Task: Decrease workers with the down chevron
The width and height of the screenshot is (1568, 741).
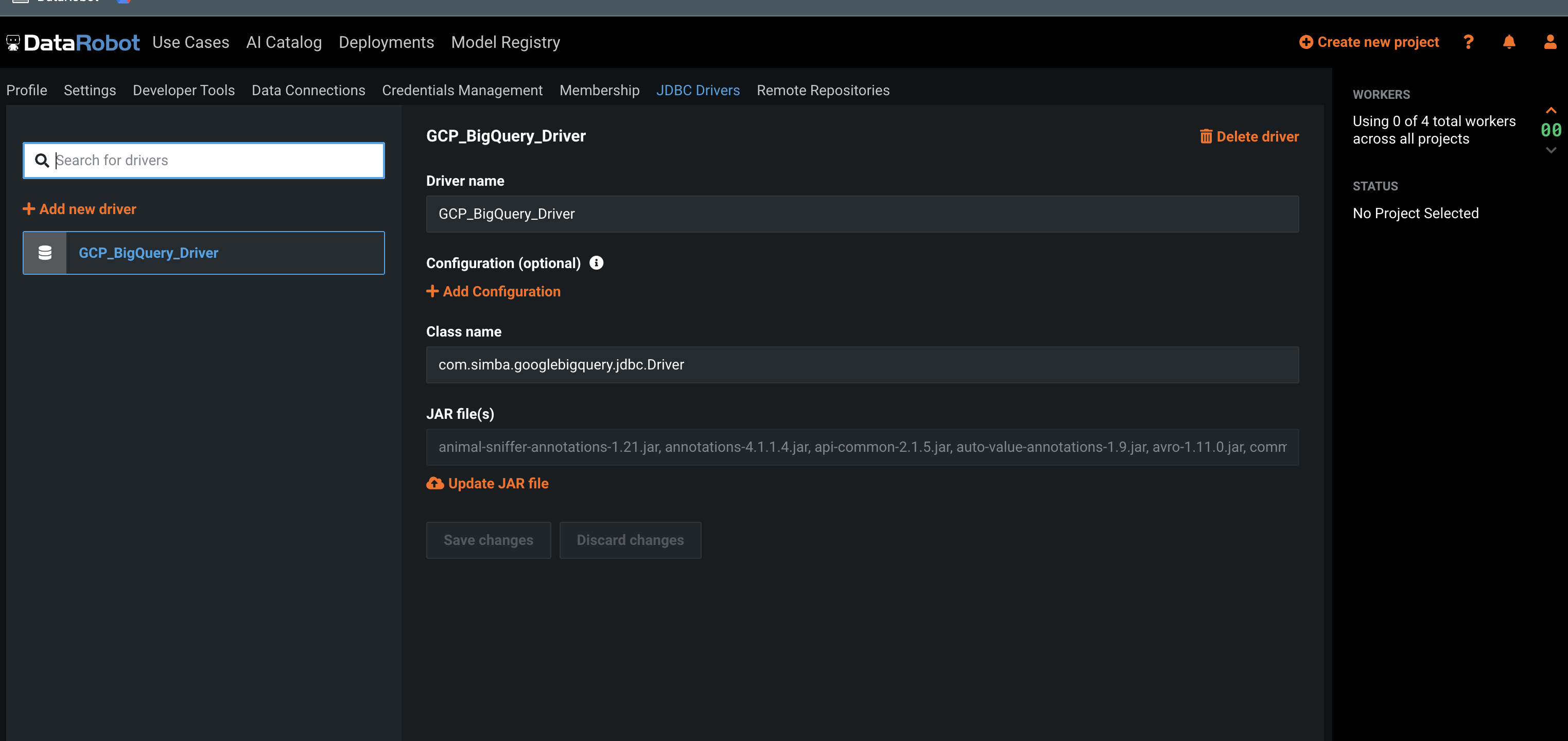Action: pyautogui.click(x=1551, y=150)
